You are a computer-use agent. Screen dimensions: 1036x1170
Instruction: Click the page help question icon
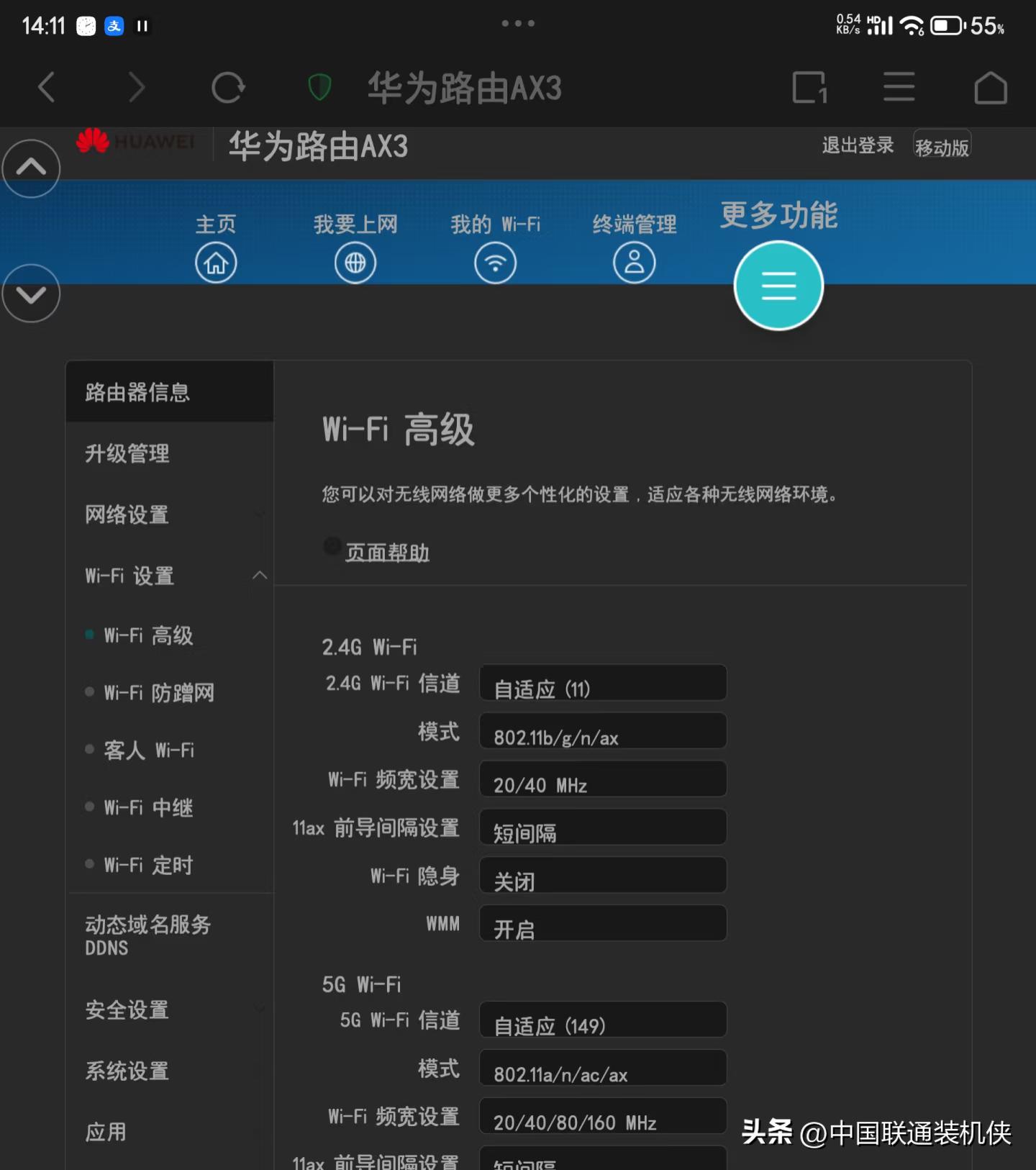click(x=332, y=546)
